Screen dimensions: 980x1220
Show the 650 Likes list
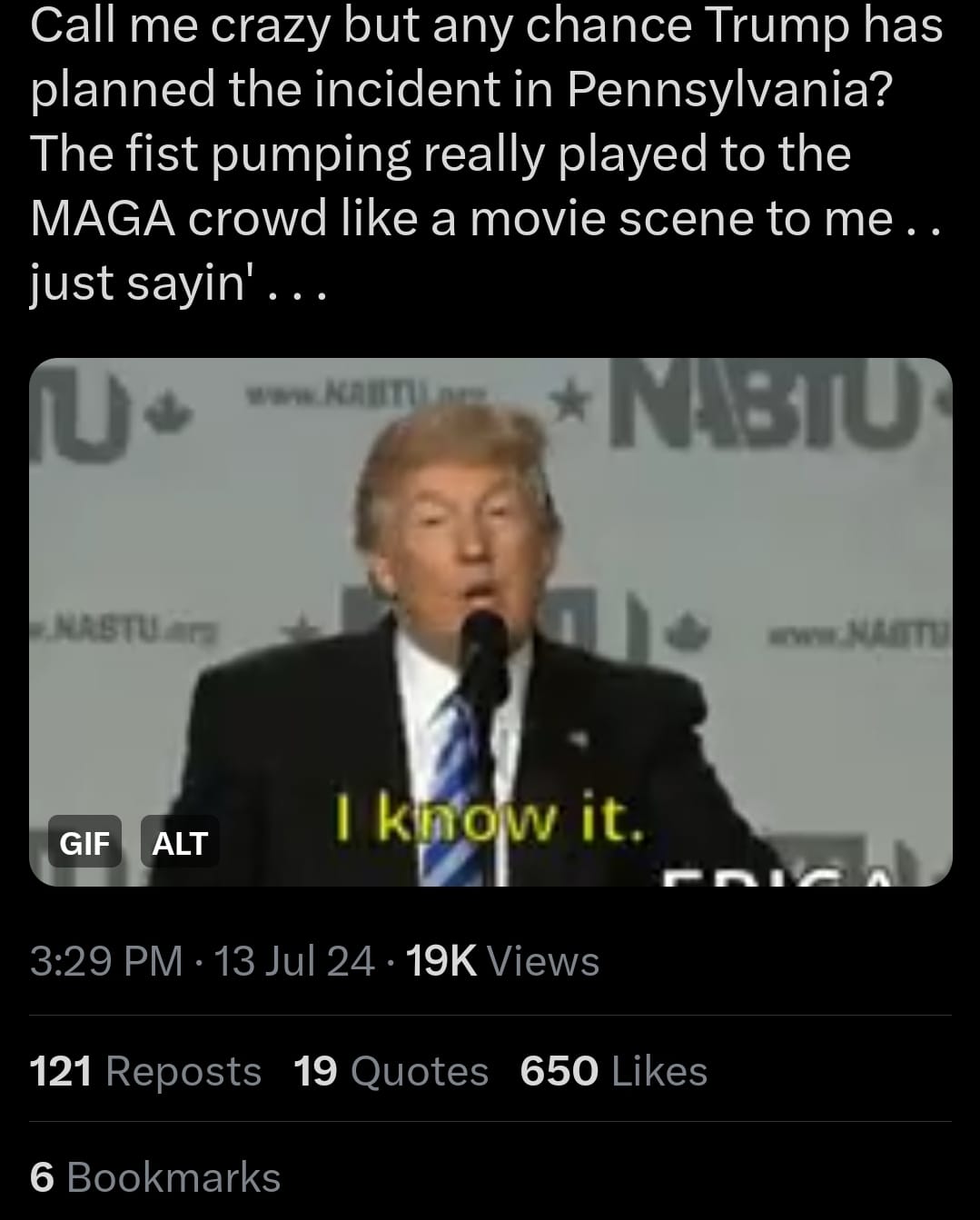614,1070
